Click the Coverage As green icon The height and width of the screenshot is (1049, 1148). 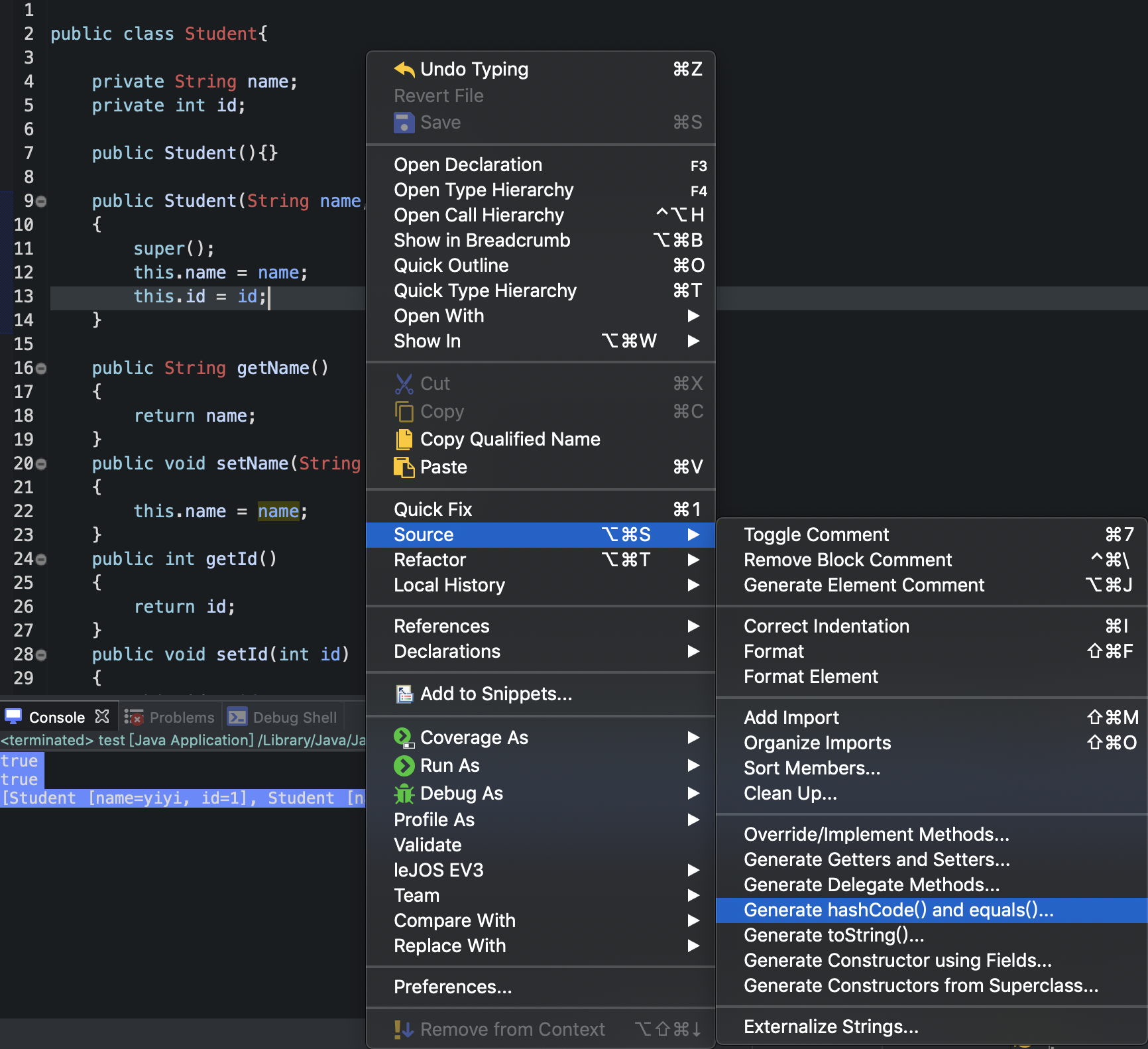(404, 737)
